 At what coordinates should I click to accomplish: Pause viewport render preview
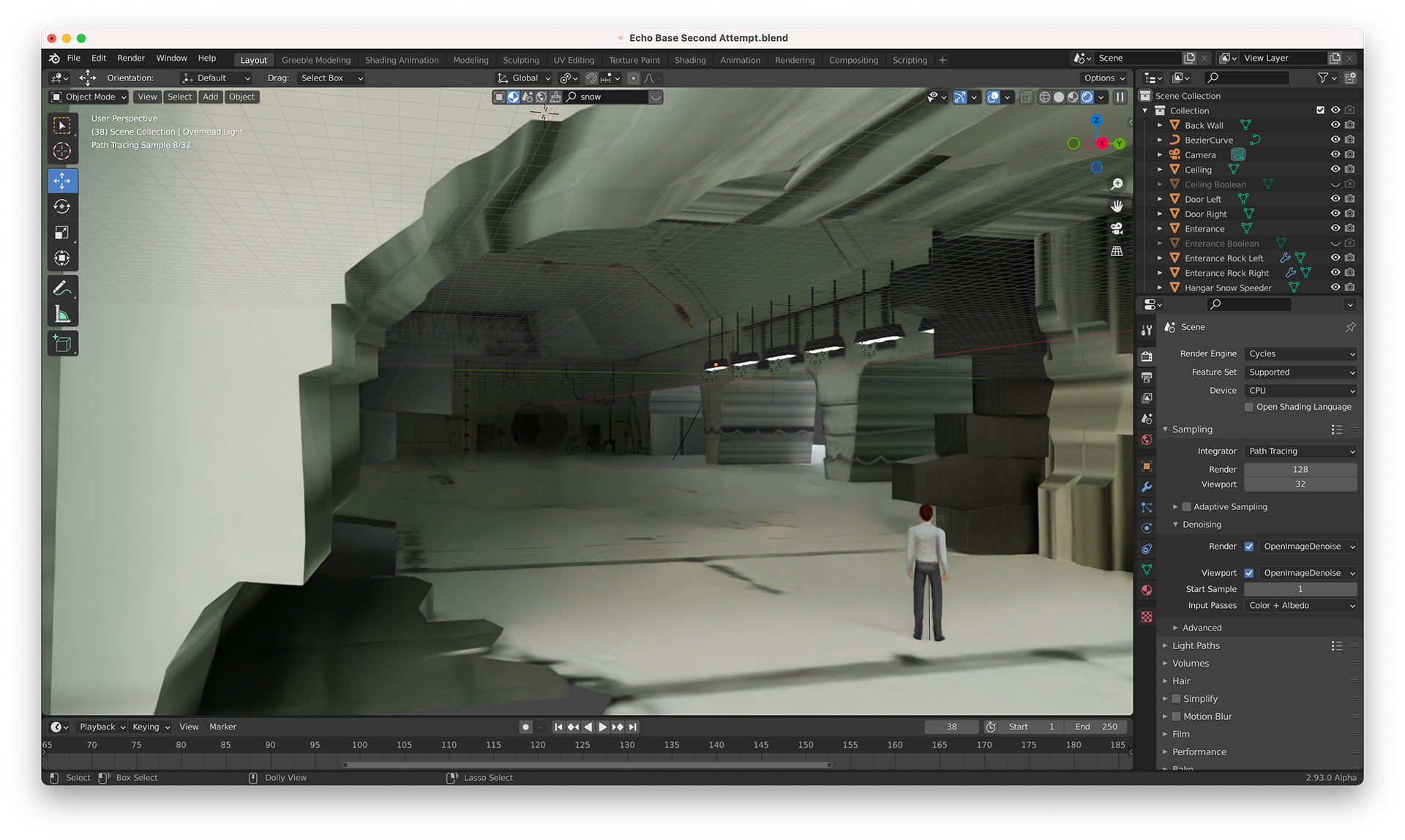[x=1120, y=97]
